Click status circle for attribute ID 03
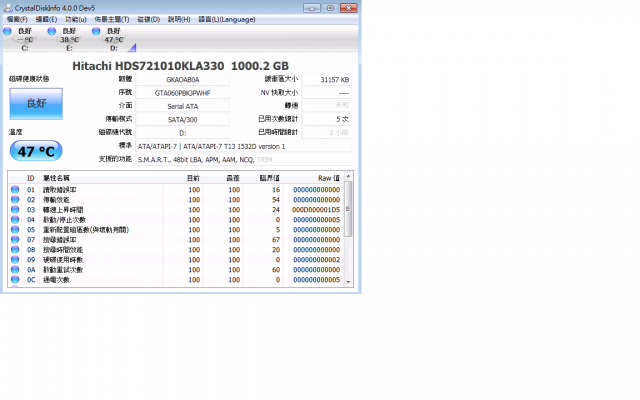The height and width of the screenshot is (400, 640). (x=15, y=210)
